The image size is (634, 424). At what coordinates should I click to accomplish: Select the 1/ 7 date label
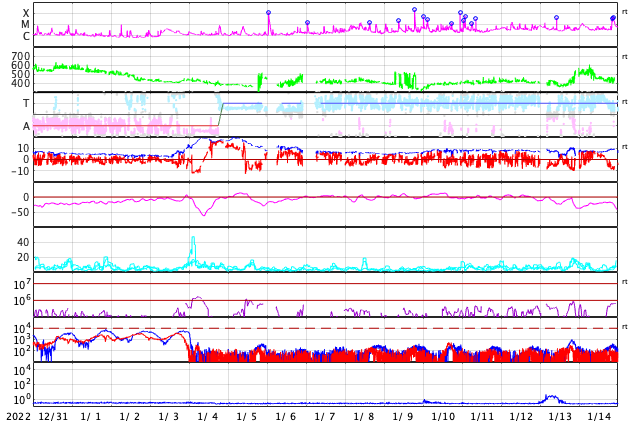[325, 417]
